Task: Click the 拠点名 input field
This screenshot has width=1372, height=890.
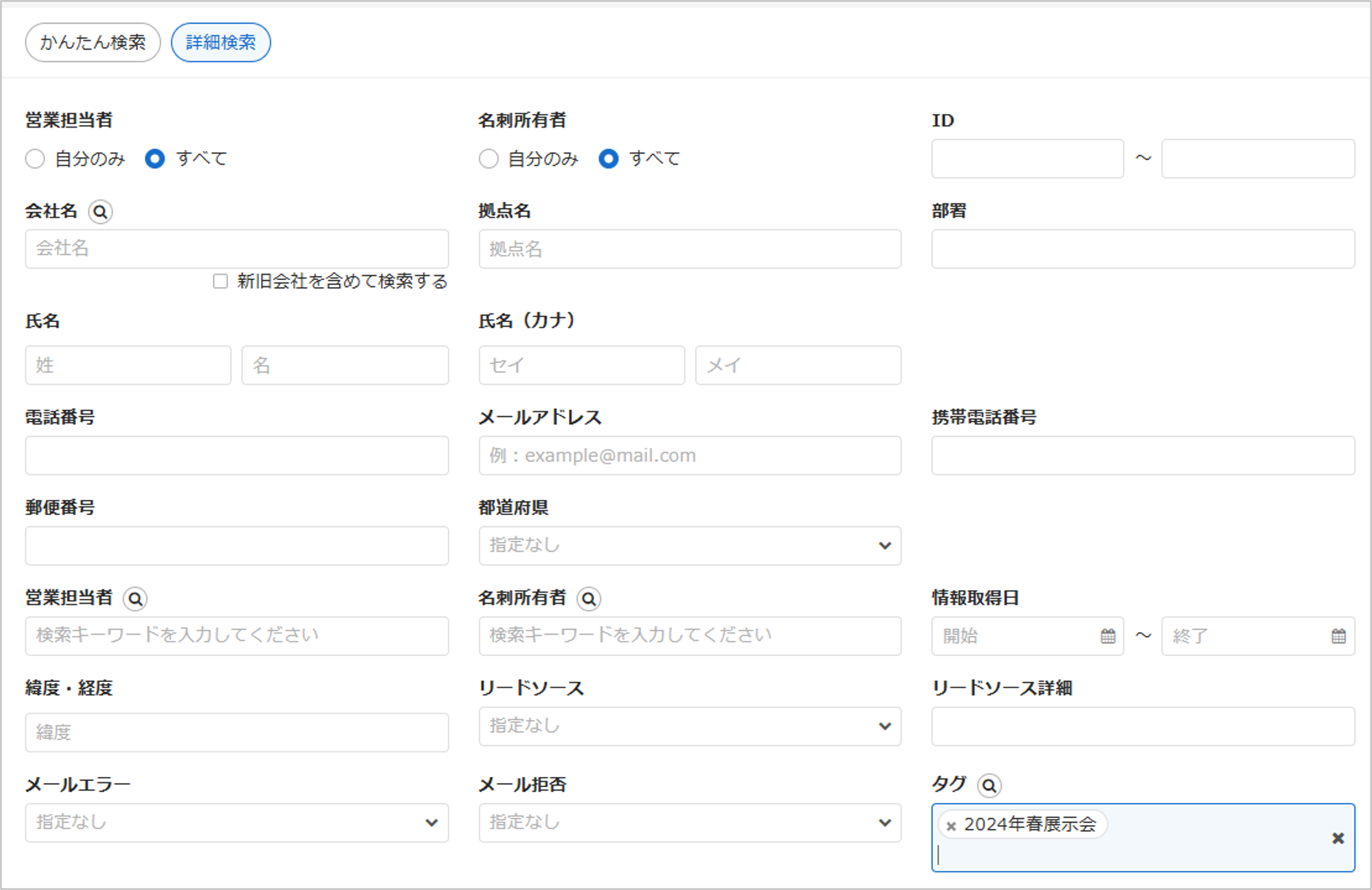Action: click(x=690, y=249)
